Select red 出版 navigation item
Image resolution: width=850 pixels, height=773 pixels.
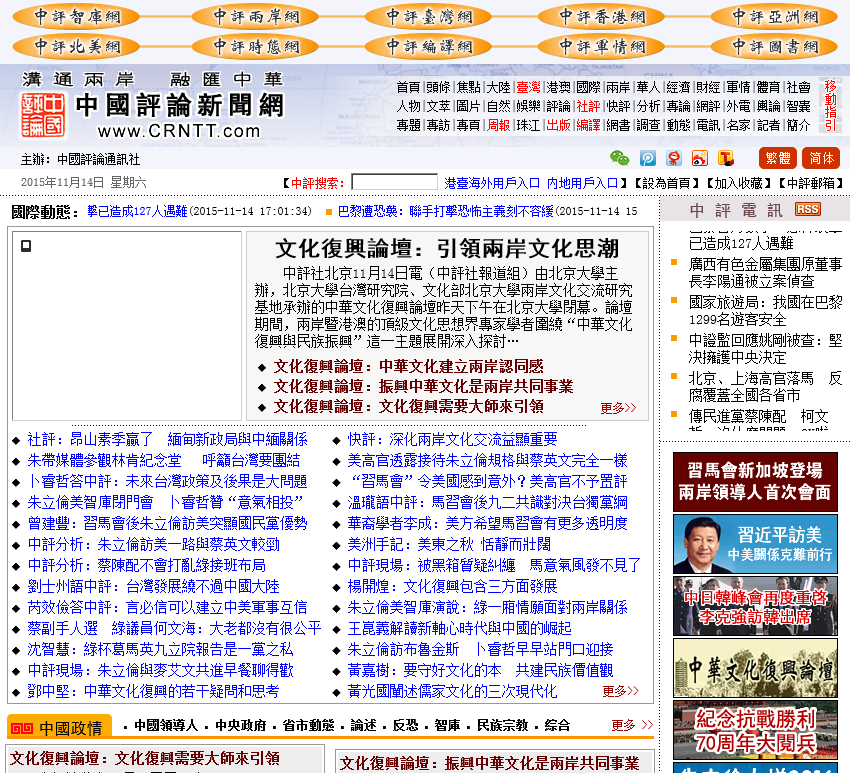558,126
